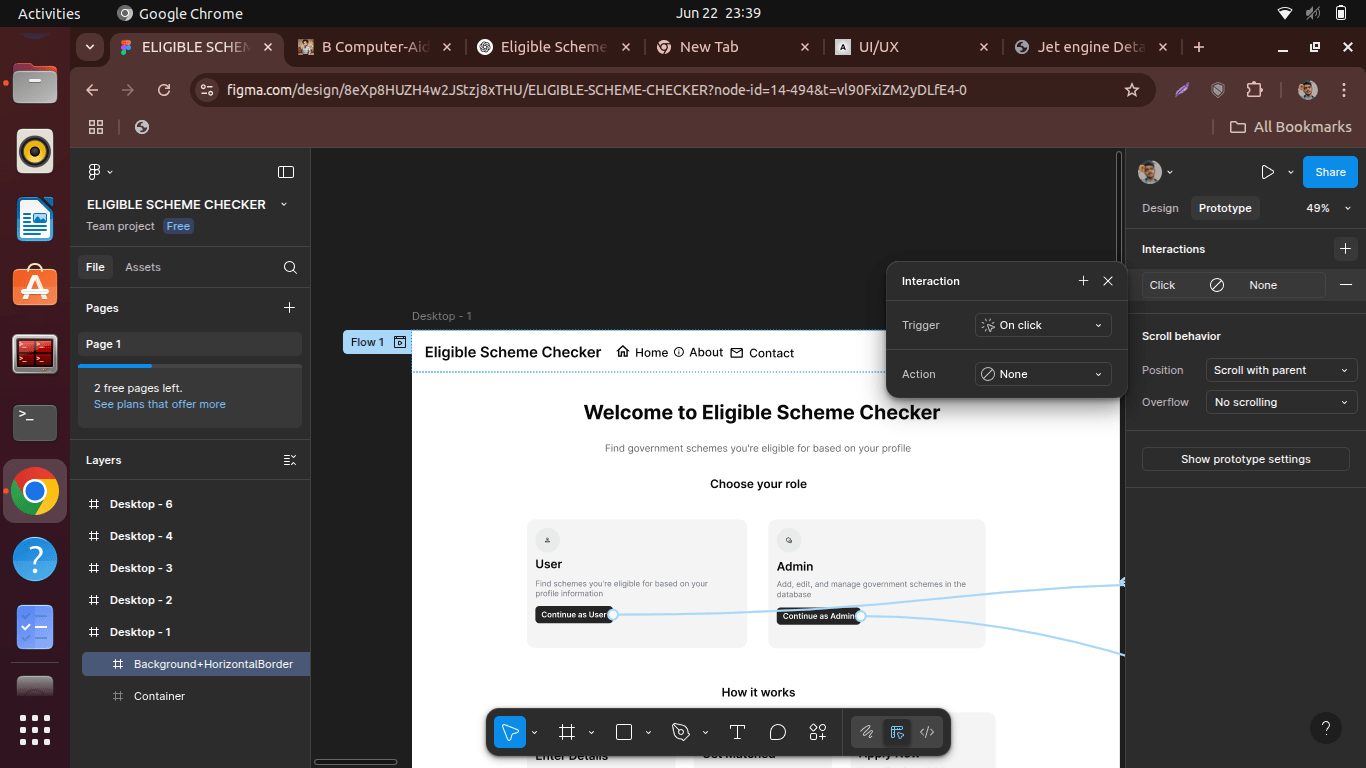Open the Actions tool in the toolbar
This screenshot has width=1366, height=768.
[818, 732]
